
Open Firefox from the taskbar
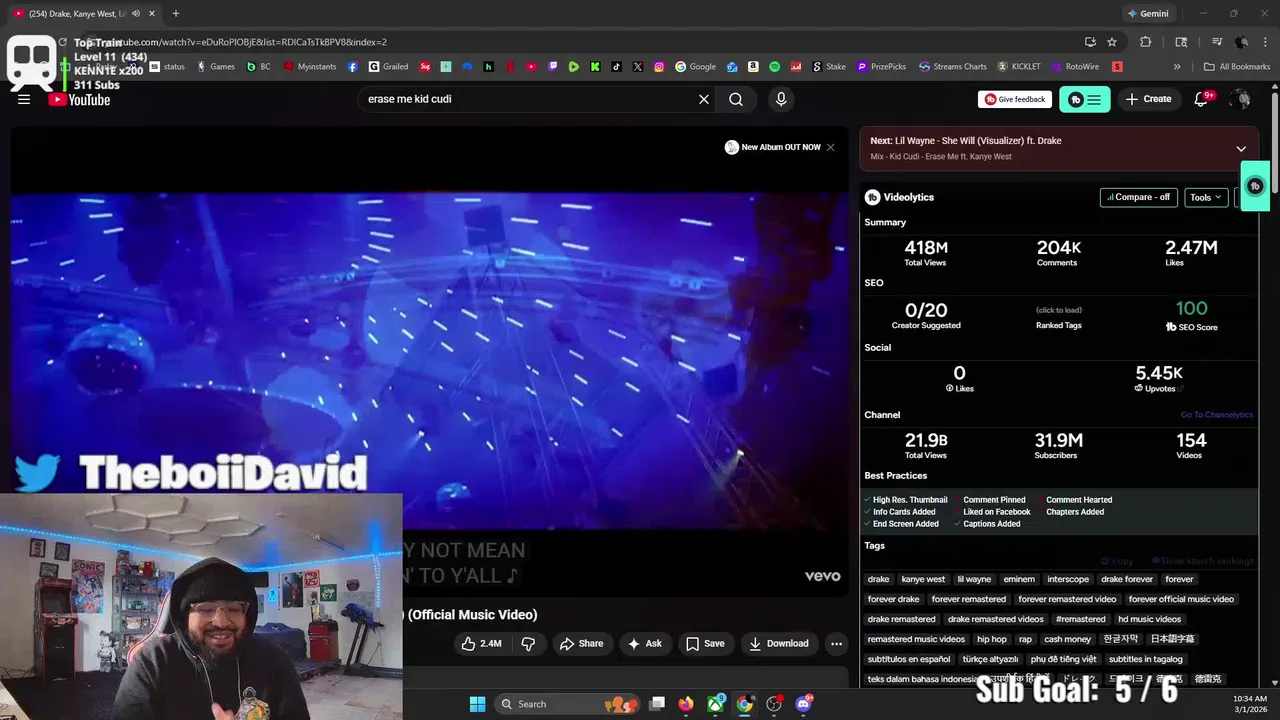(685, 704)
